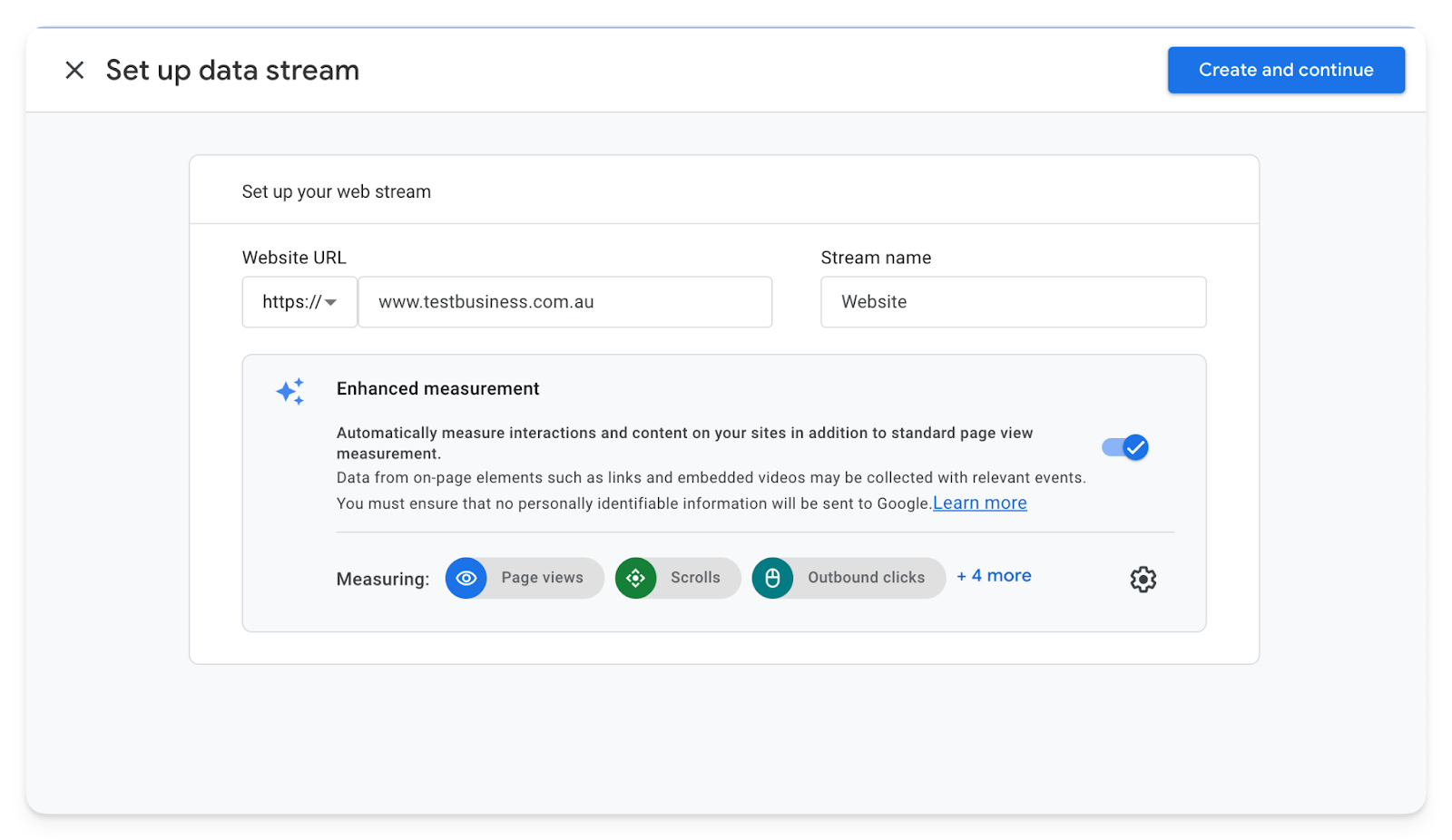Select the Page views chip label

click(542, 578)
